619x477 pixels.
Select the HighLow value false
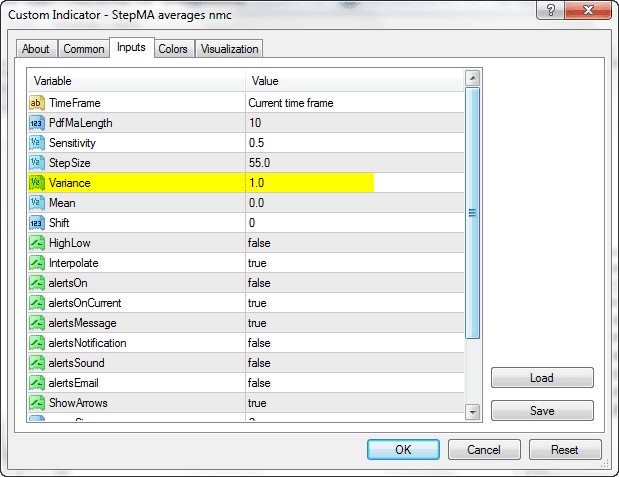coord(259,243)
